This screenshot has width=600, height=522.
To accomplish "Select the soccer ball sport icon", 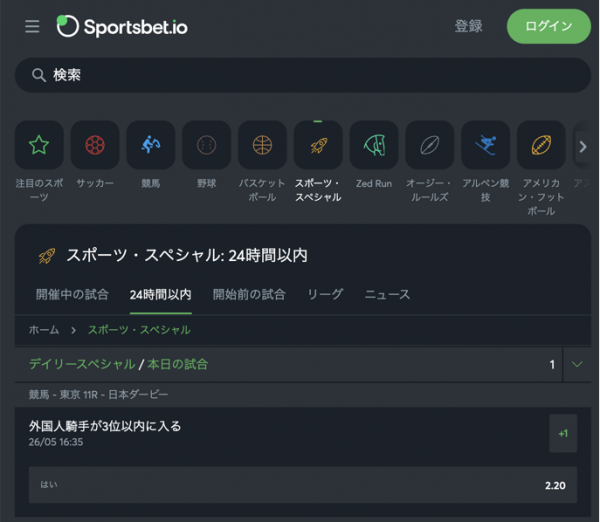I will 95,145.
